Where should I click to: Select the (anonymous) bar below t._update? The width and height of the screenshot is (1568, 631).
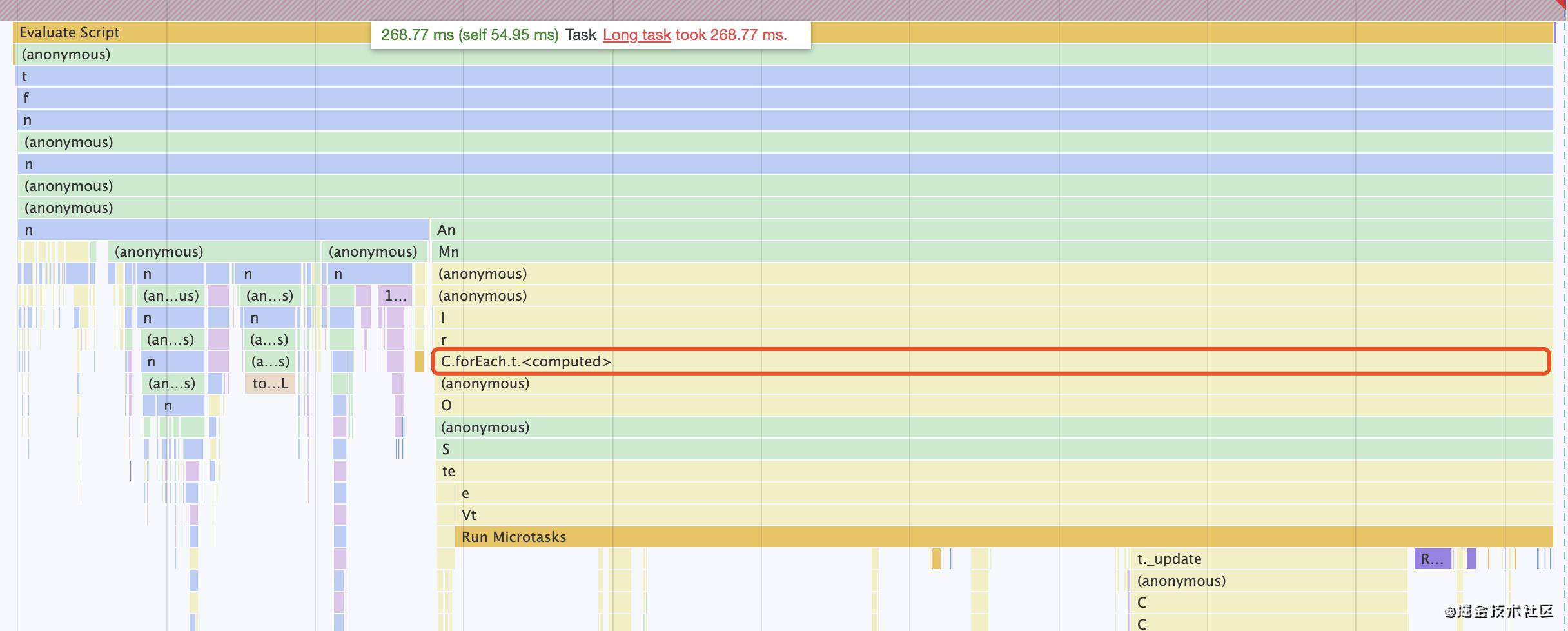click(x=1268, y=581)
